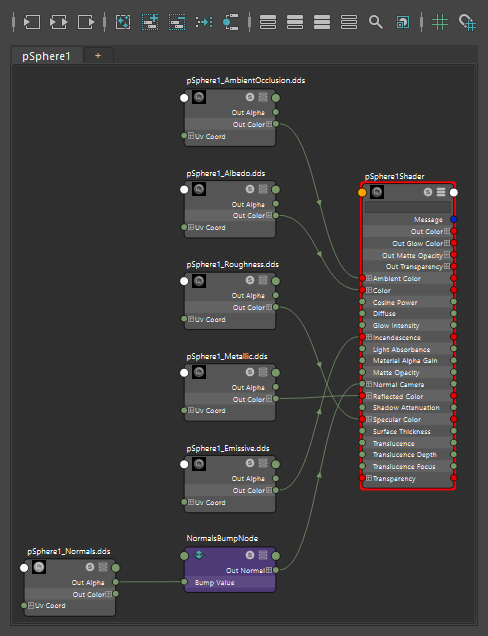
Task: Expand Uv Coord on pSphere1_Albedo.dds
Action: (191, 227)
